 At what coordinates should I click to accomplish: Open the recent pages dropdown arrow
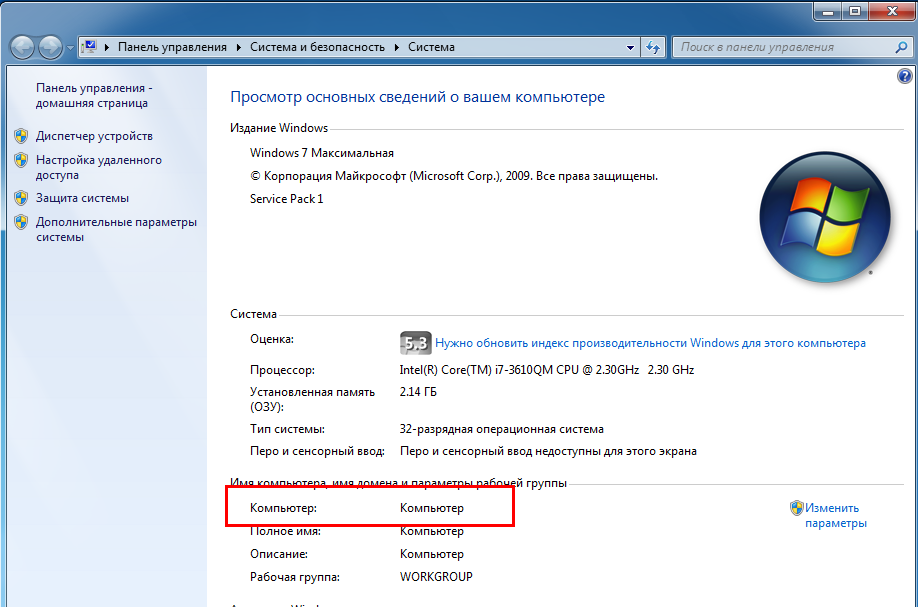(70, 47)
